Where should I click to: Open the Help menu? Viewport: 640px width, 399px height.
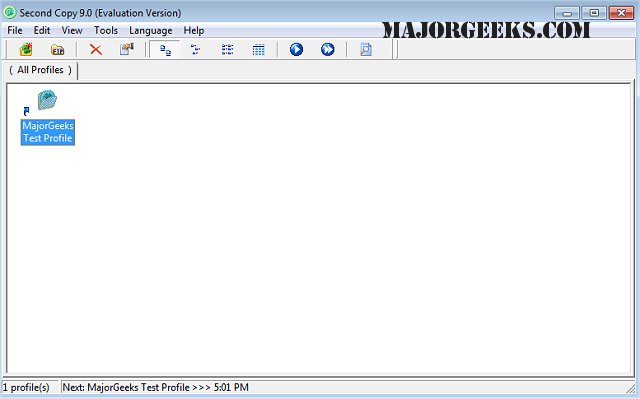(193, 31)
